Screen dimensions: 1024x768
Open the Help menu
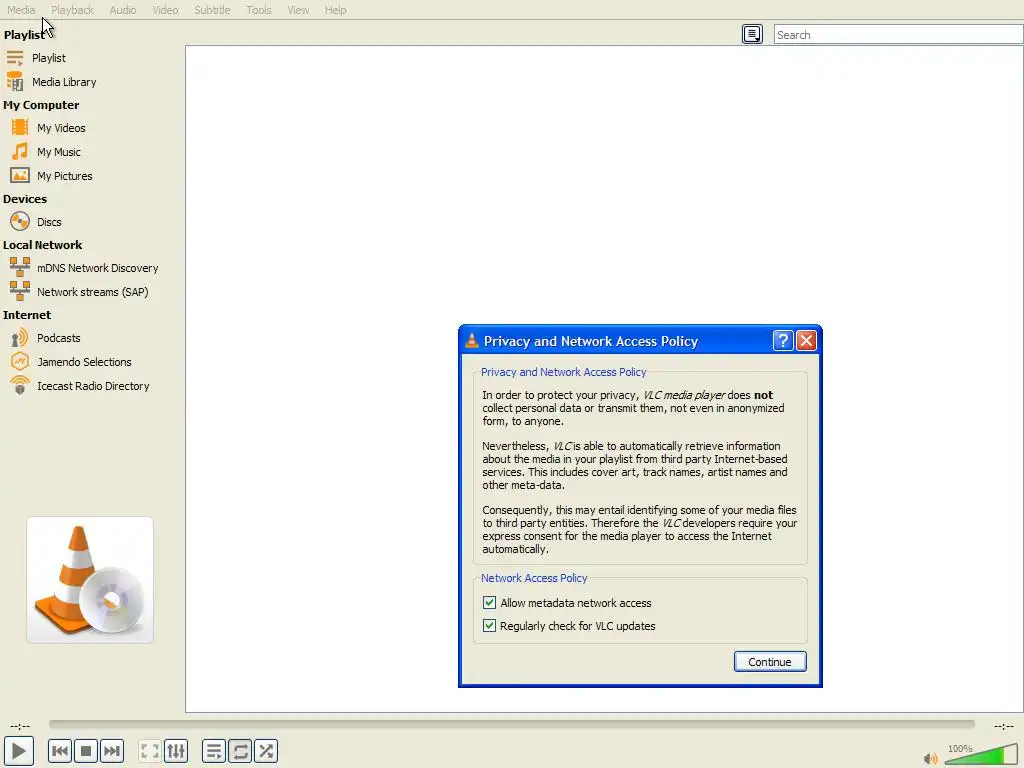[x=336, y=10]
